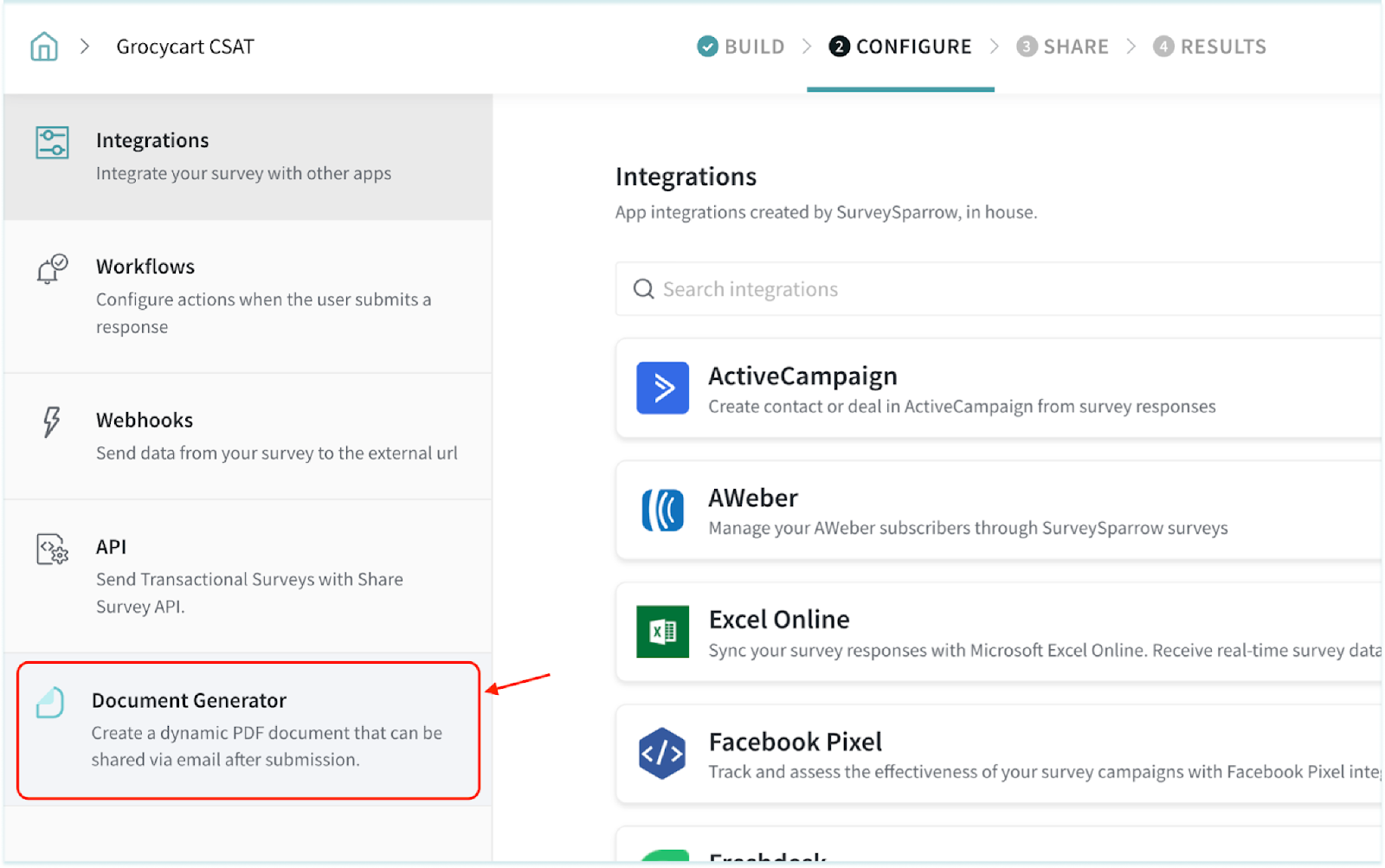The image size is (1385, 868).
Task: Click the Document Generator page icon
Action: (50, 702)
